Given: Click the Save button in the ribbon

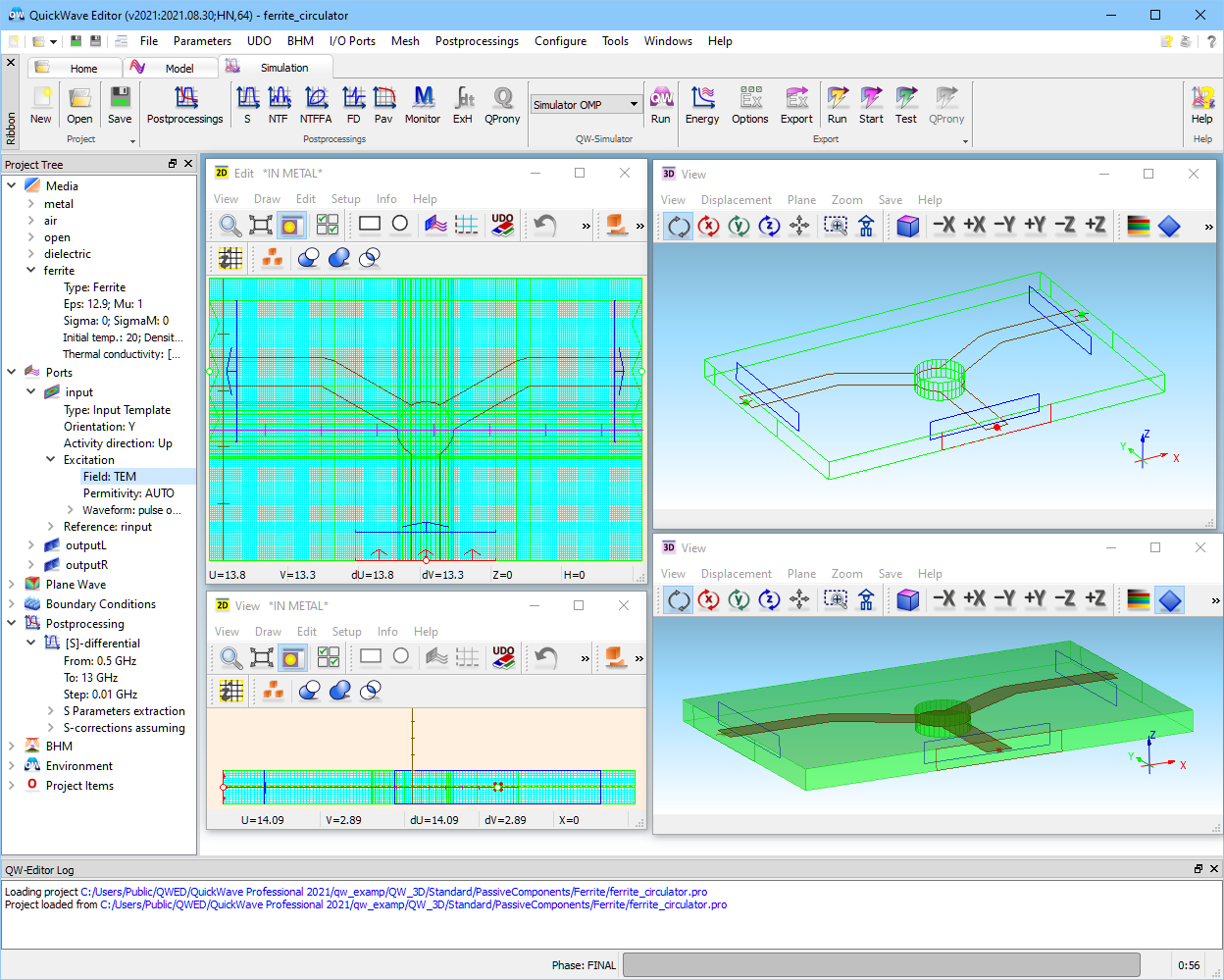Looking at the screenshot, I should [x=120, y=105].
